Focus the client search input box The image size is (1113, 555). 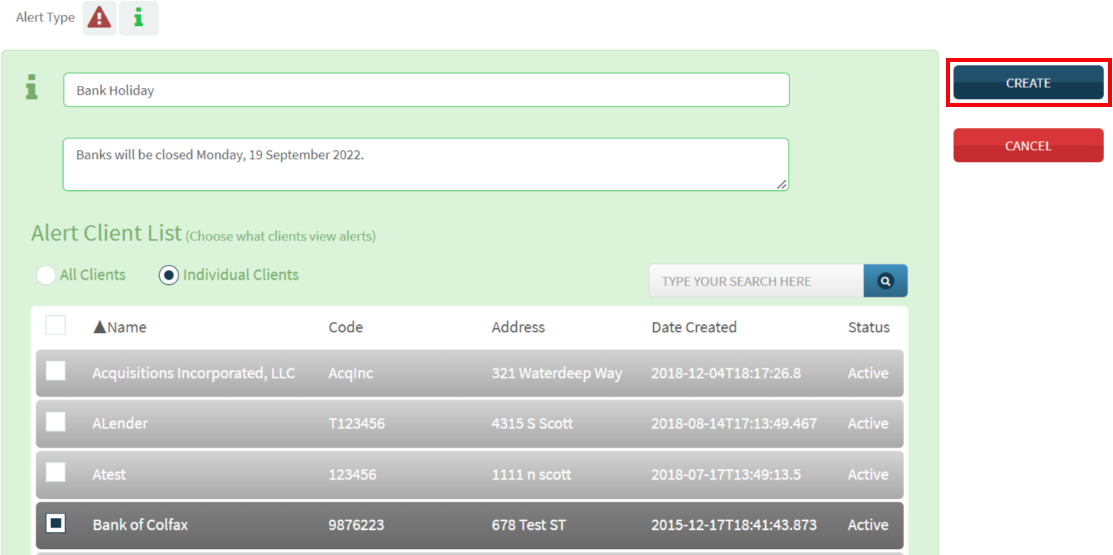click(x=756, y=281)
